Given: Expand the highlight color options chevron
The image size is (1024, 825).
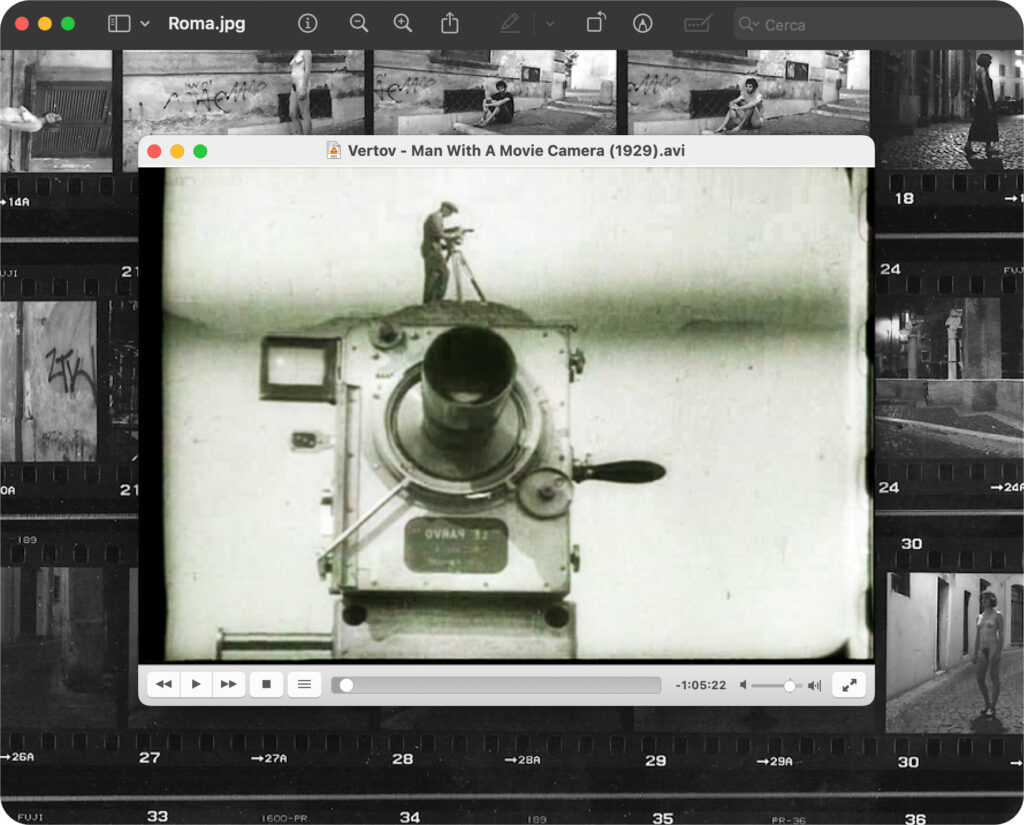Looking at the screenshot, I should (550, 24).
